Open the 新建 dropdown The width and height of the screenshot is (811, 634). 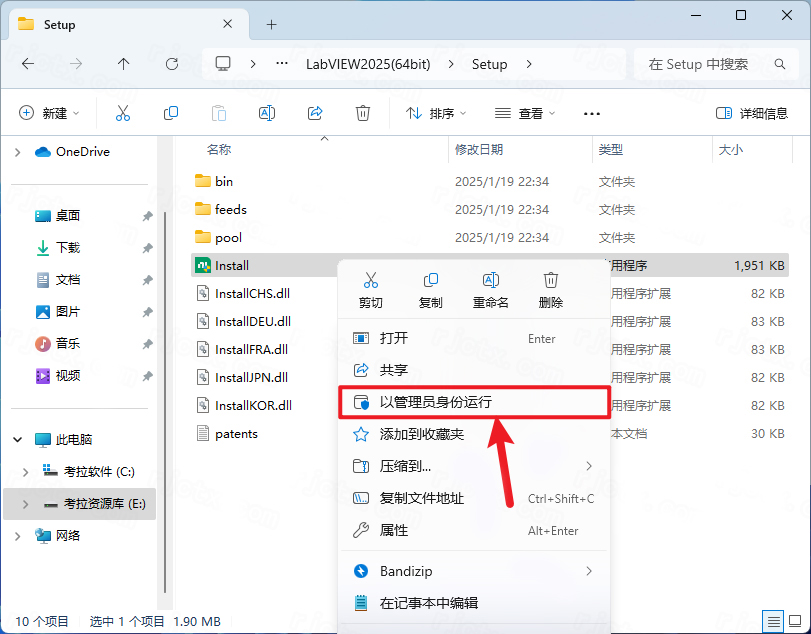(49, 113)
